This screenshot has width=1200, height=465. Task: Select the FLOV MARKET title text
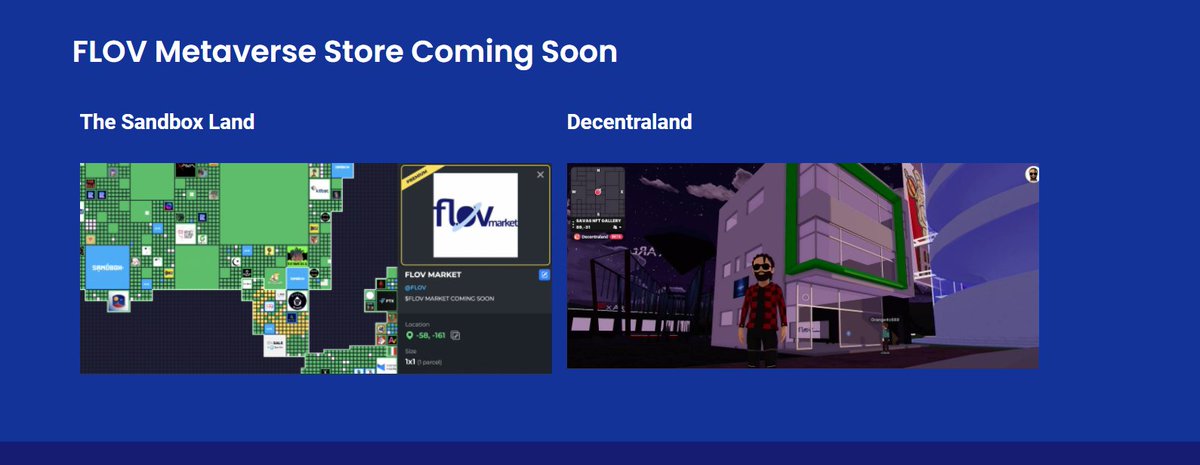click(x=433, y=274)
